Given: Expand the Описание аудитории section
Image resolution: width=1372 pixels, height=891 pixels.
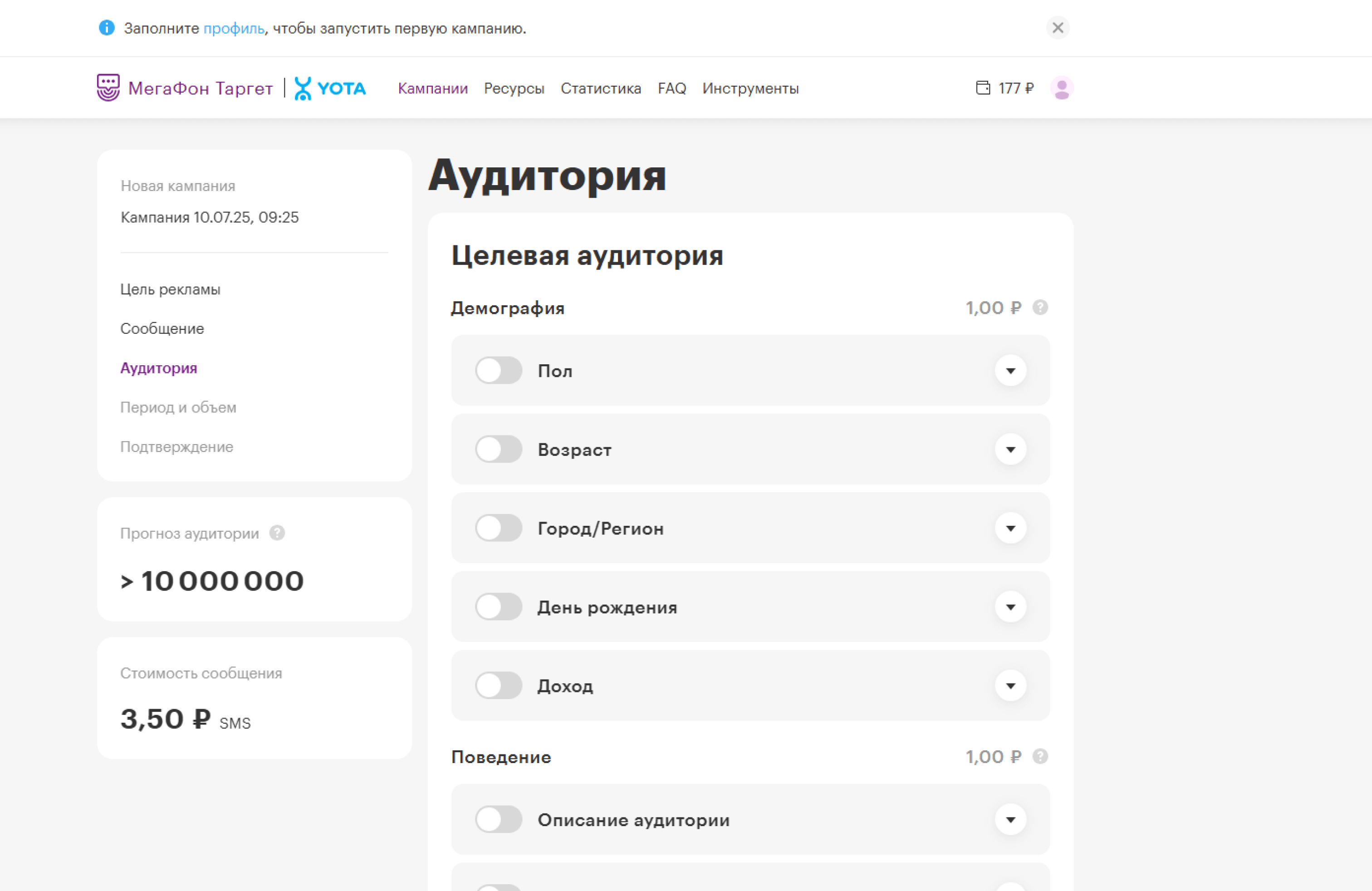Looking at the screenshot, I should [x=1010, y=819].
